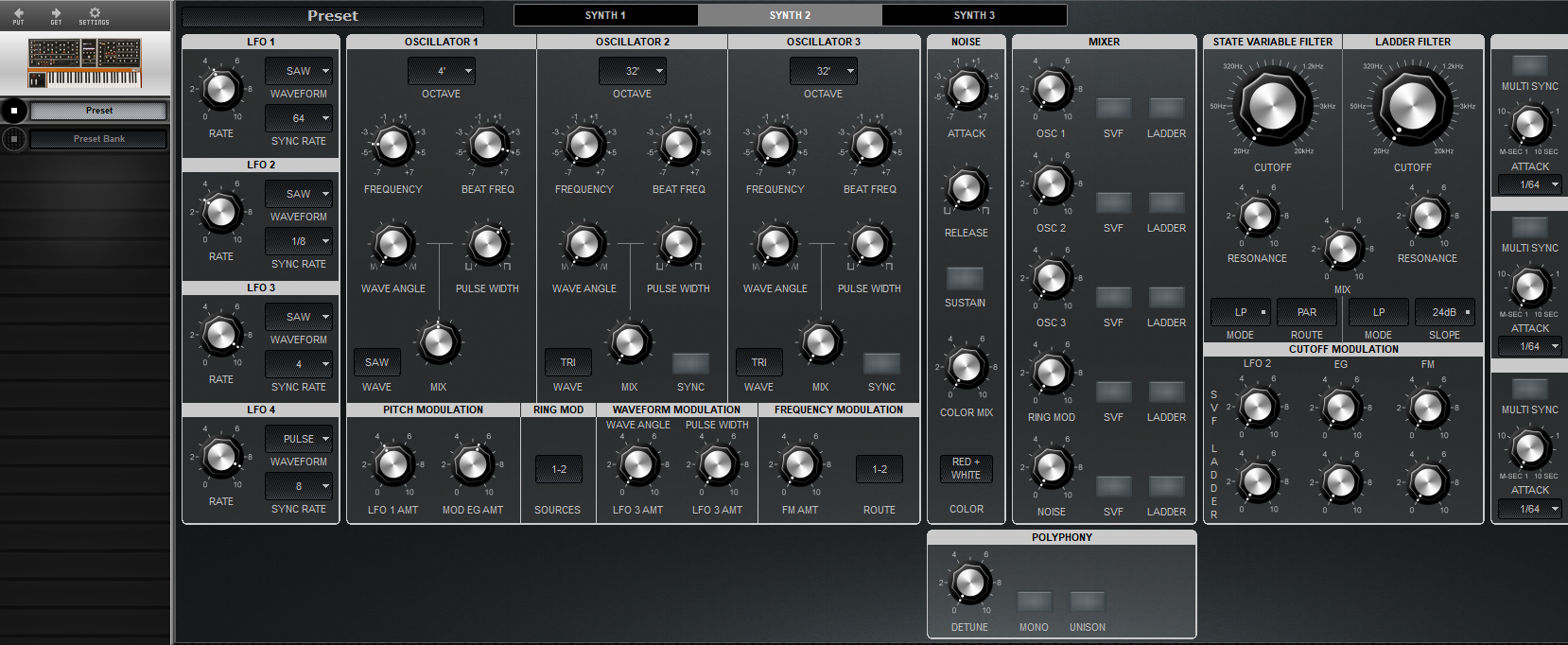1568x645 pixels.
Task: Open the LFO 1 waveform dropdown
Action: 299,71
